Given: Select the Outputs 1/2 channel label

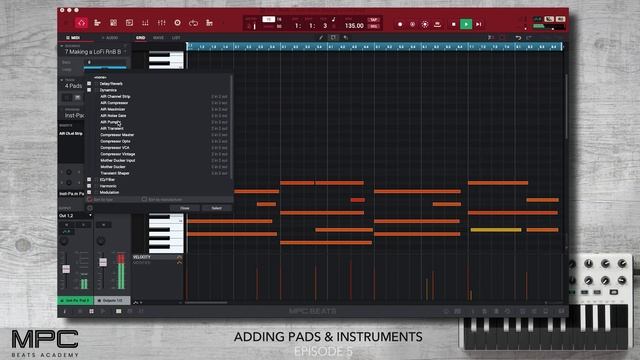Looking at the screenshot, I should click(112, 300).
